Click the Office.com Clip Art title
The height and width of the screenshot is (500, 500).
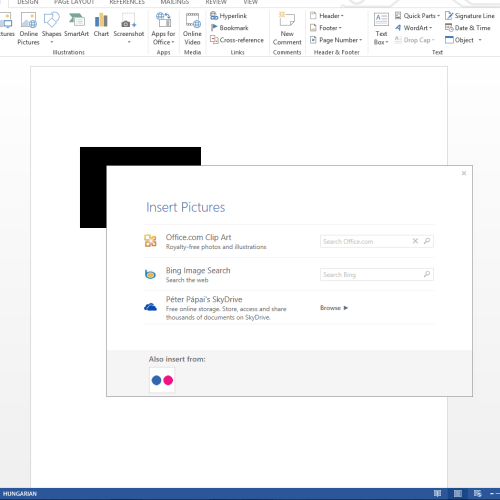(x=198, y=237)
